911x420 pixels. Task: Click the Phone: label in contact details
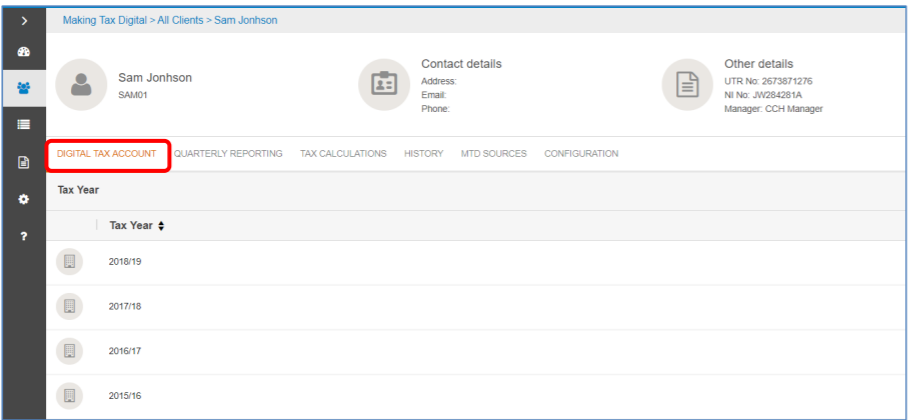click(436, 109)
